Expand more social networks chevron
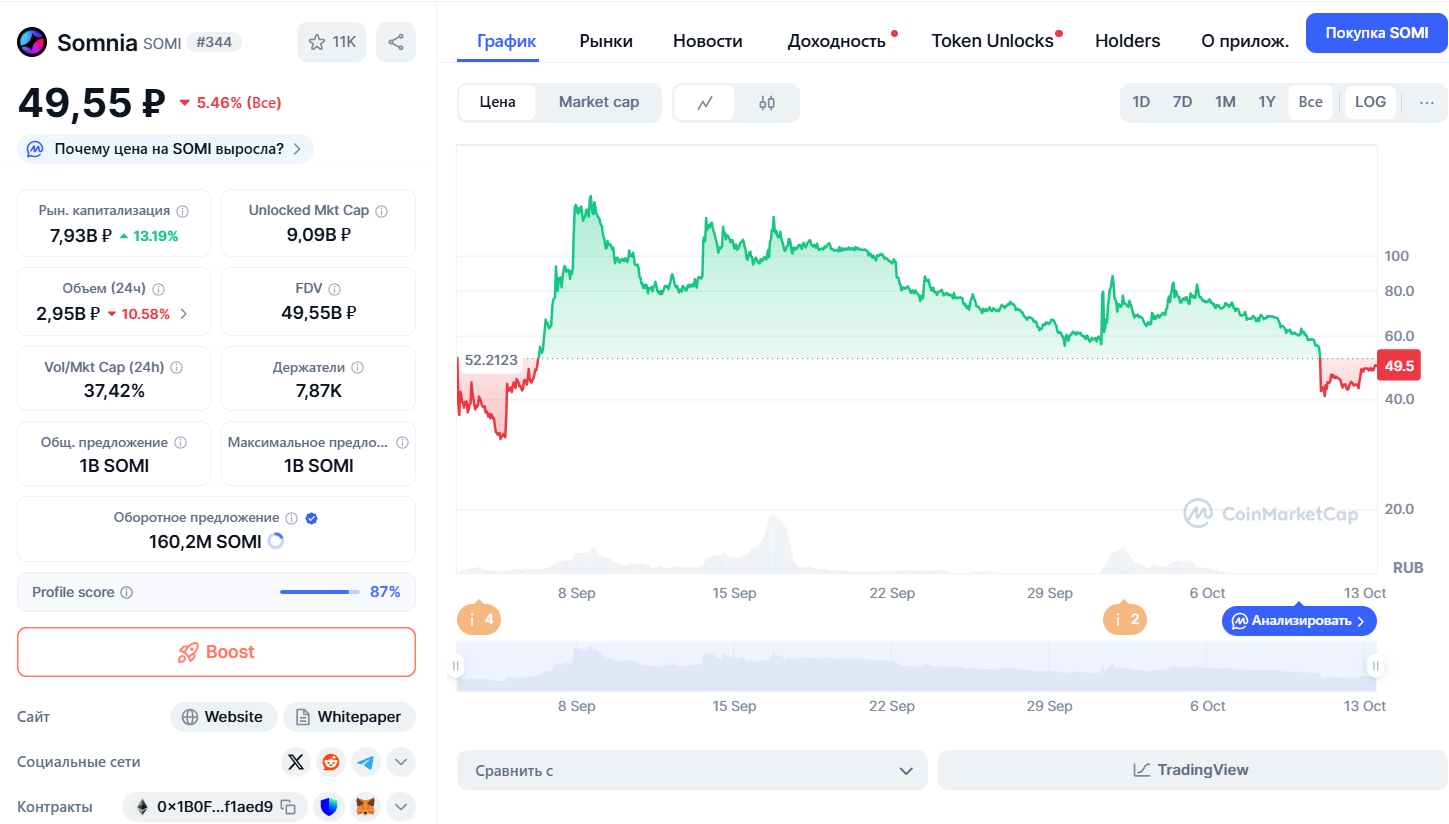This screenshot has width=1449, height=824. tap(400, 762)
